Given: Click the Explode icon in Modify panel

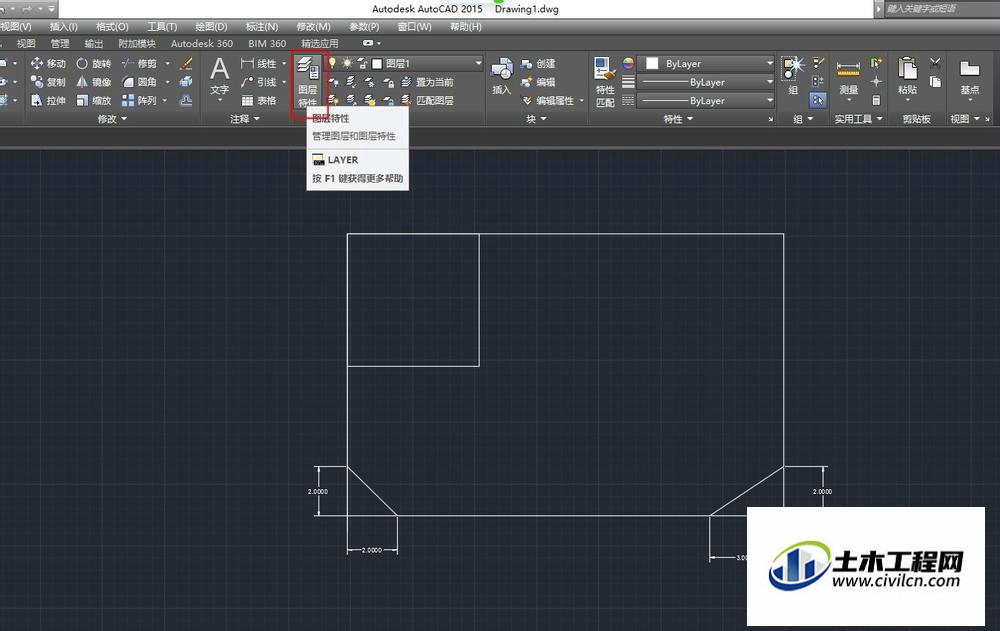Looking at the screenshot, I should point(186,82).
